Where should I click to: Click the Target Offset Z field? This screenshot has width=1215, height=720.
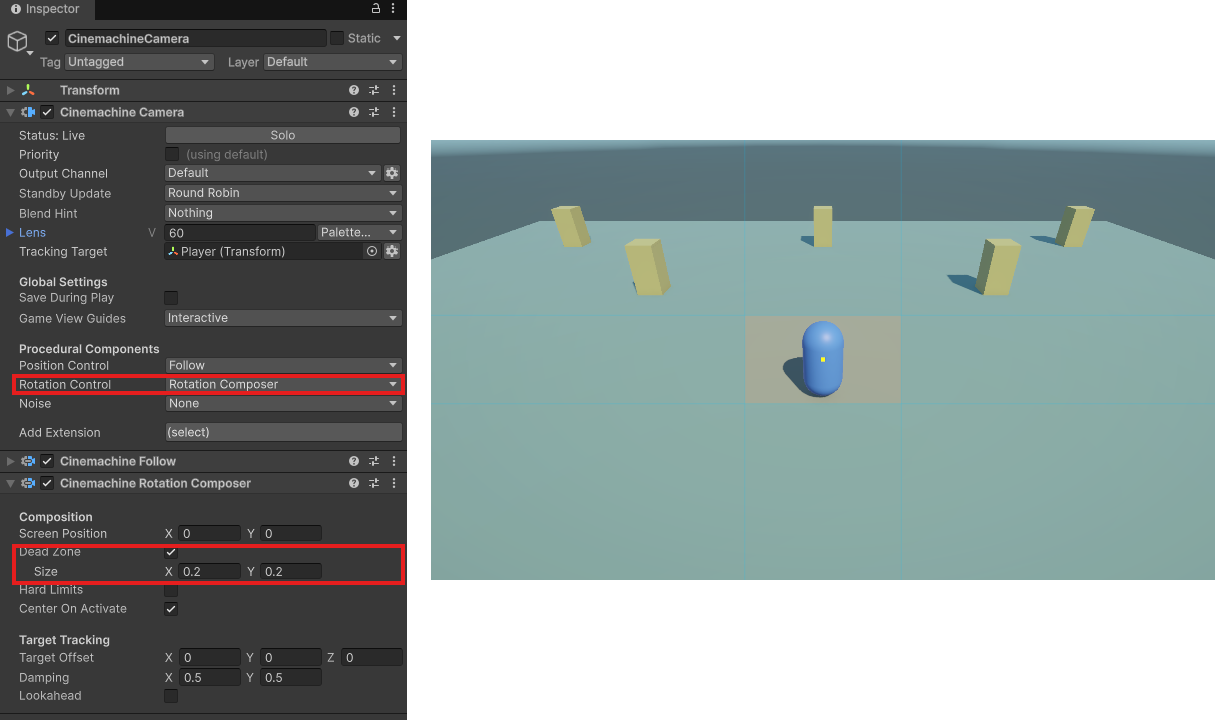(372, 657)
